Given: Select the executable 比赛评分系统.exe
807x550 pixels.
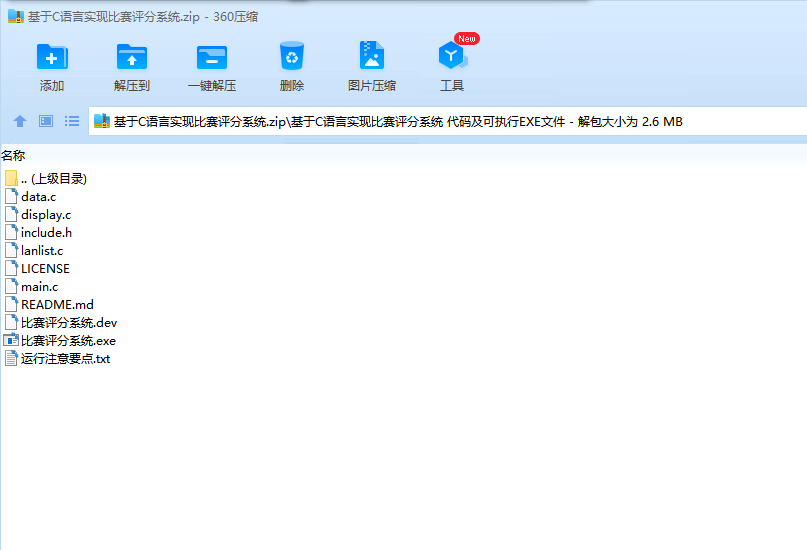Looking at the screenshot, I should coord(68,341).
